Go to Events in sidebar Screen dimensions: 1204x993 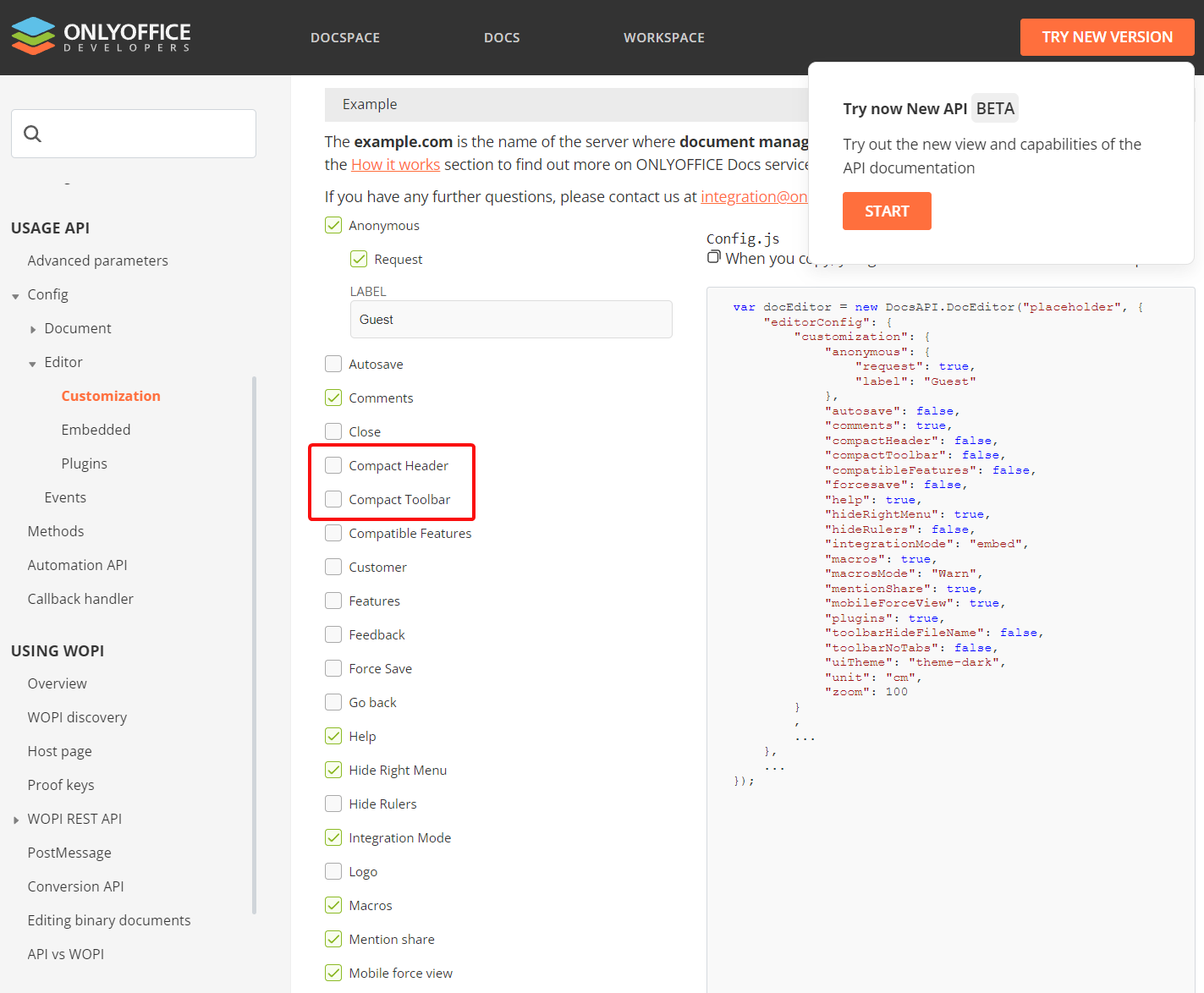65,497
